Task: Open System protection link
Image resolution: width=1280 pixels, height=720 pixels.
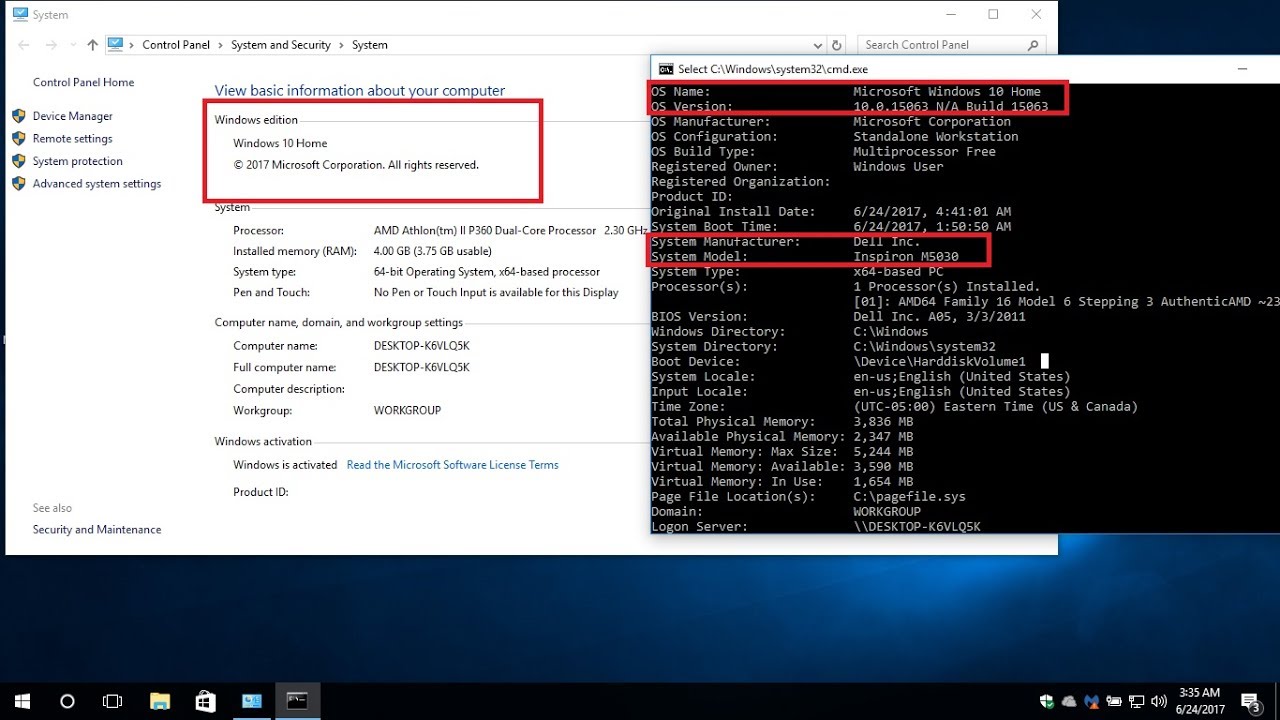Action: [x=77, y=161]
